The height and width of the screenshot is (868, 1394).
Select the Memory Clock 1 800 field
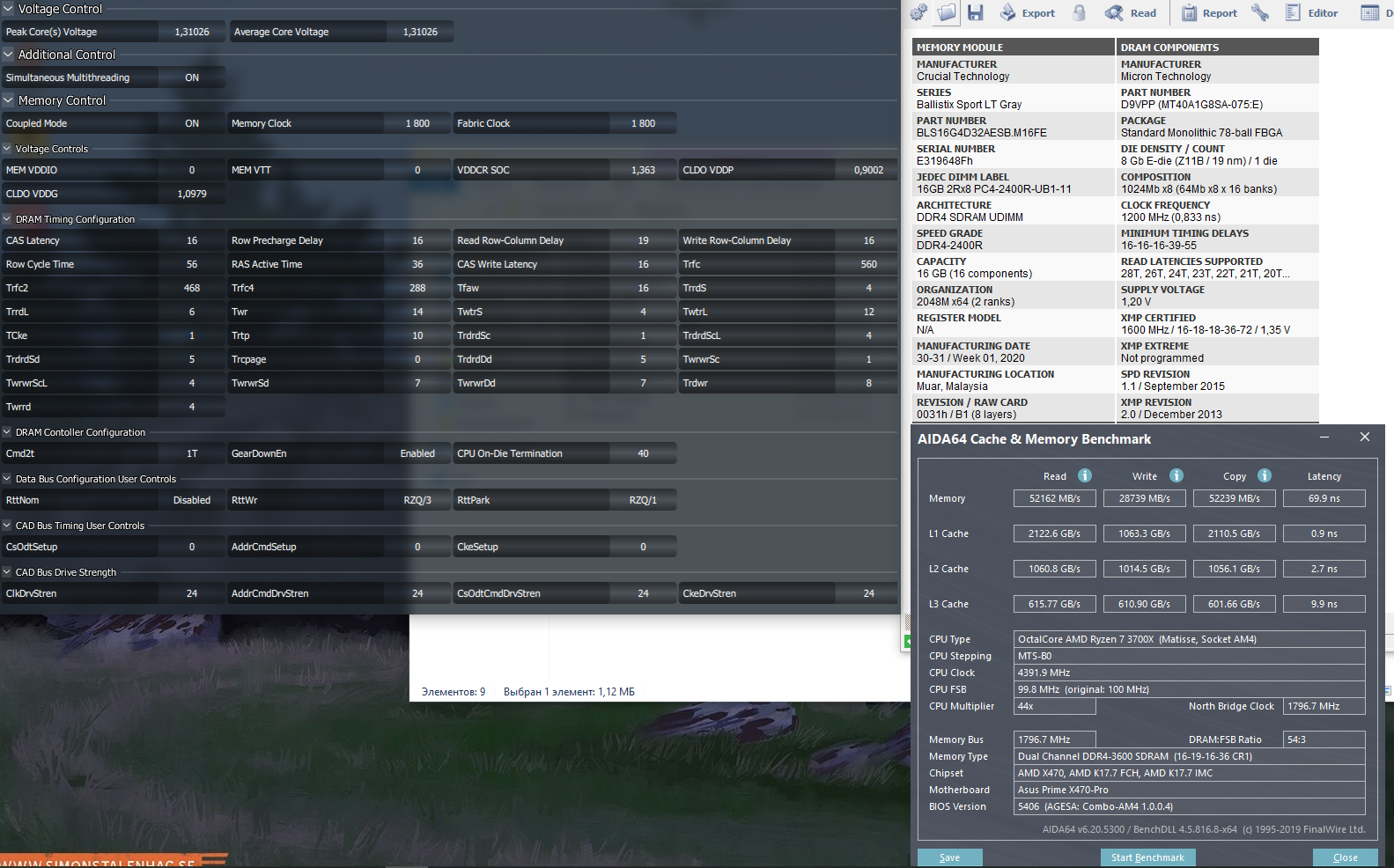tap(417, 123)
